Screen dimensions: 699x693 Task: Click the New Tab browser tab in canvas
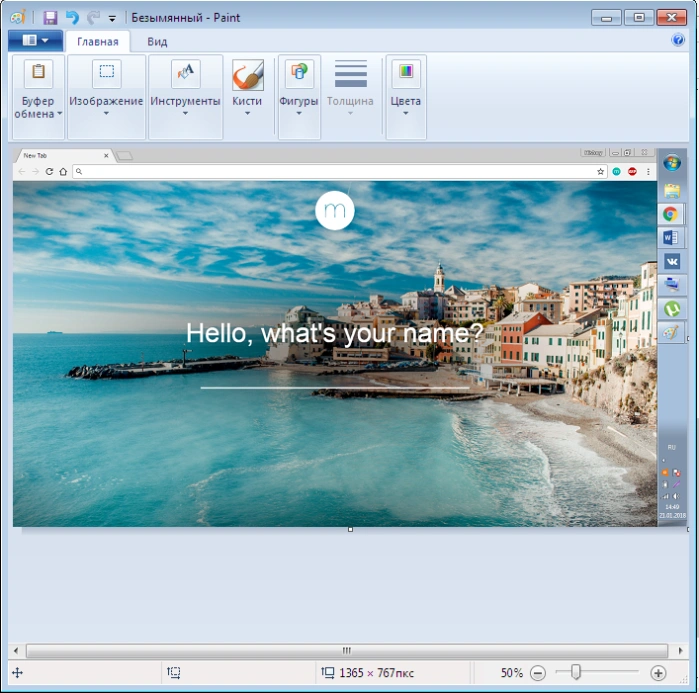tap(62, 156)
